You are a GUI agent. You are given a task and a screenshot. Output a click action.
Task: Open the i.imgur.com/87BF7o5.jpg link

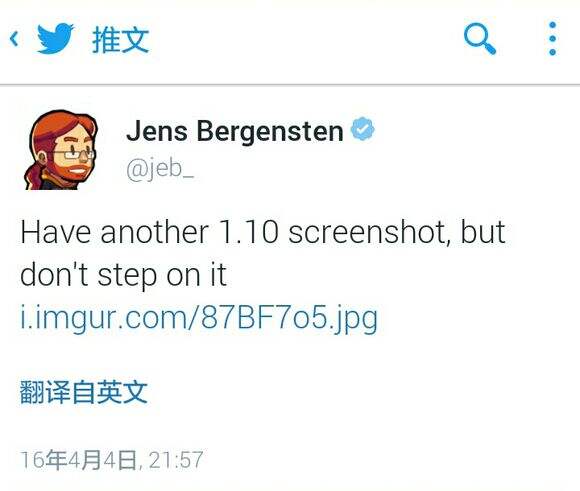199,318
